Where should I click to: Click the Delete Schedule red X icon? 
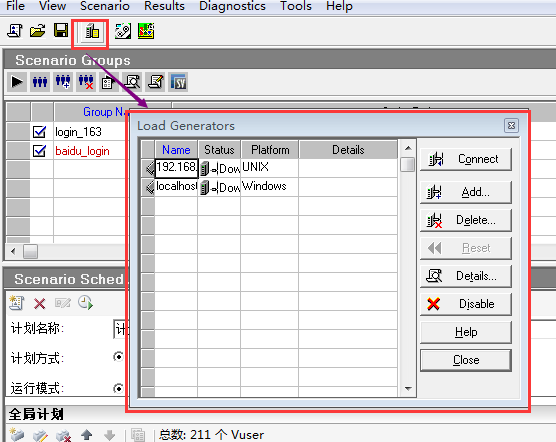pyautogui.click(x=39, y=304)
